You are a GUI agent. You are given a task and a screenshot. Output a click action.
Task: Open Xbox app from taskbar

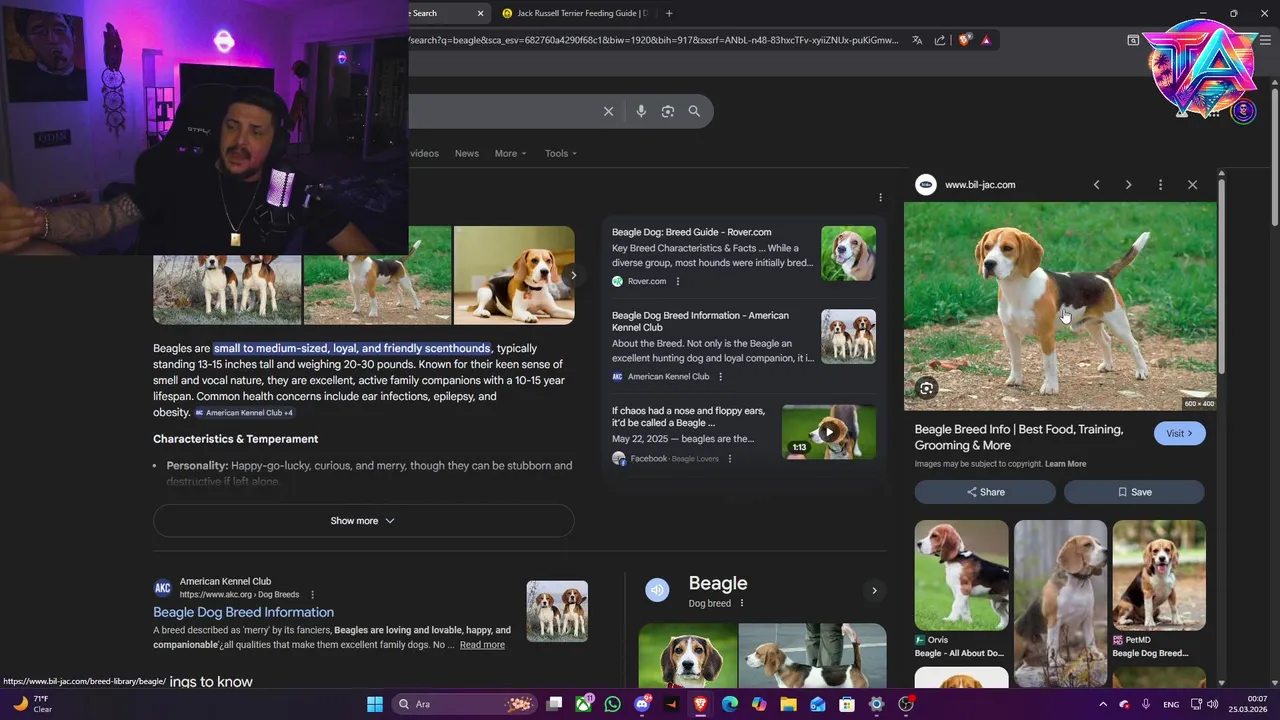pyautogui.click(x=584, y=704)
